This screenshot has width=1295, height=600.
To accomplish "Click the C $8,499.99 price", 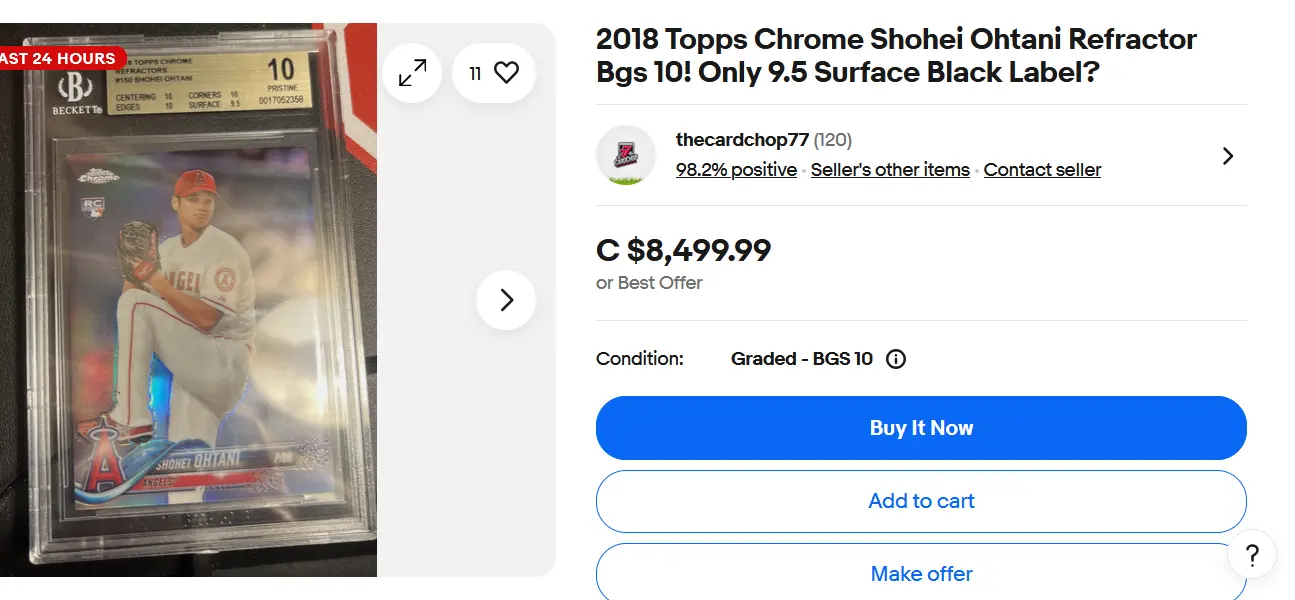I will (x=683, y=250).
